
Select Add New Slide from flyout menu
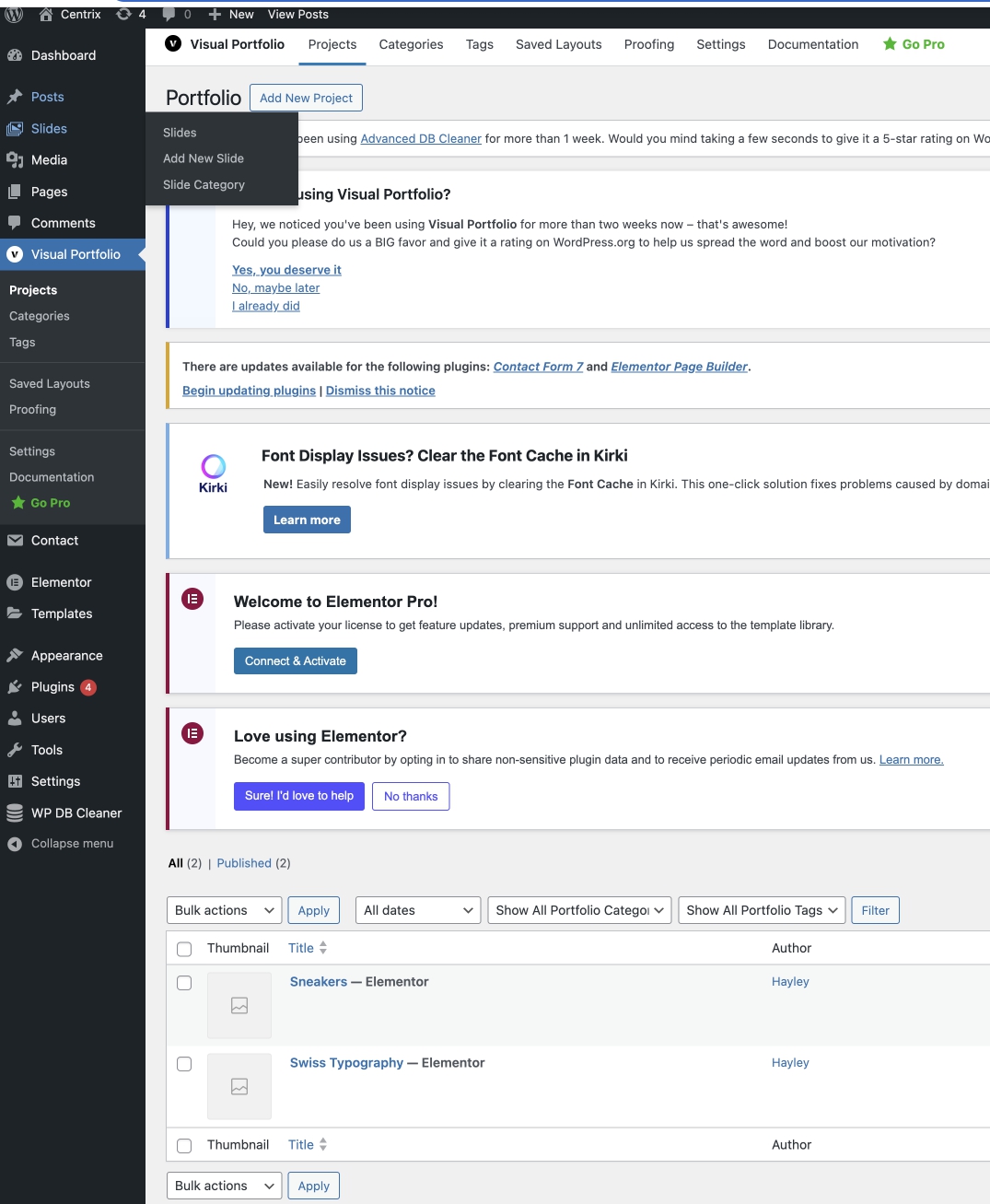click(x=204, y=158)
